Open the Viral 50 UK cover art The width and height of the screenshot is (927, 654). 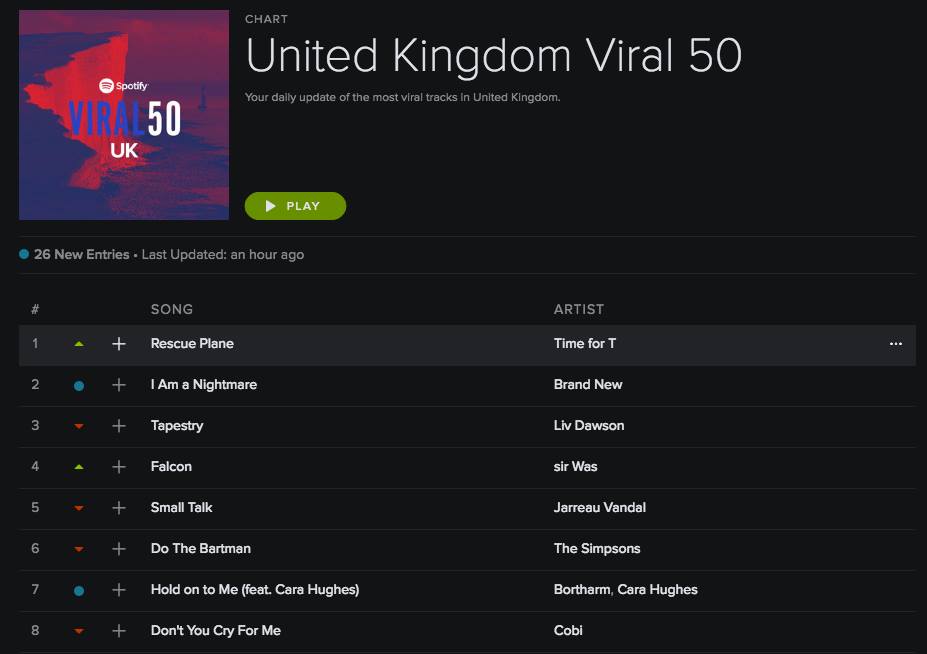click(x=124, y=115)
